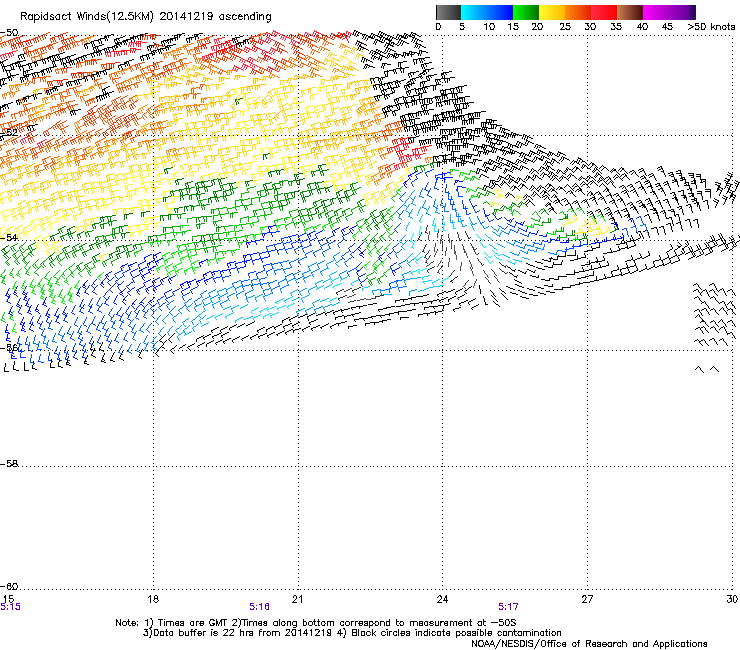Click the longitude 27 axis label
Image resolution: width=740 pixels, height=650 pixels.
tap(587, 599)
